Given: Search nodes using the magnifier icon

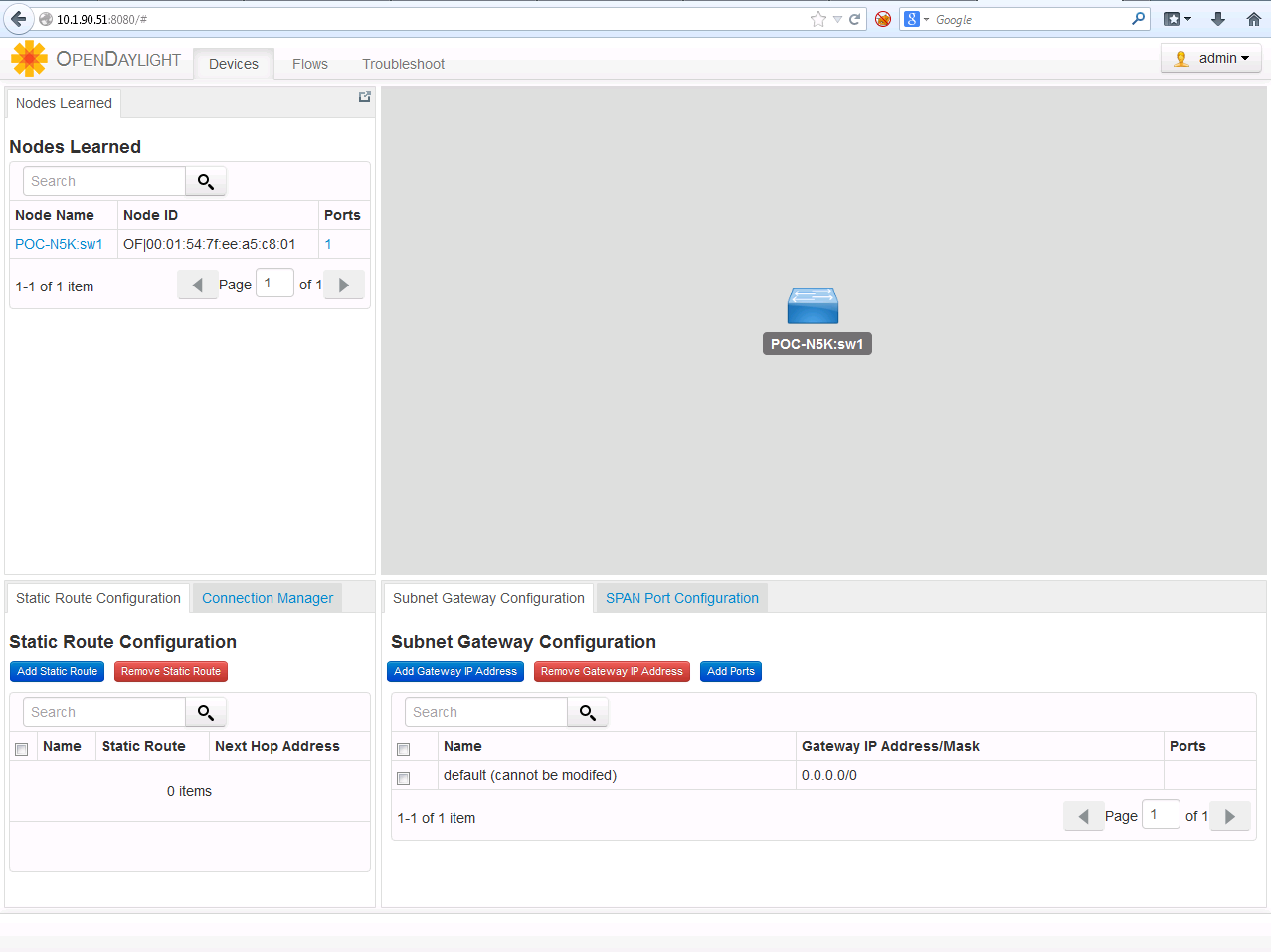Looking at the screenshot, I should coord(205,181).
